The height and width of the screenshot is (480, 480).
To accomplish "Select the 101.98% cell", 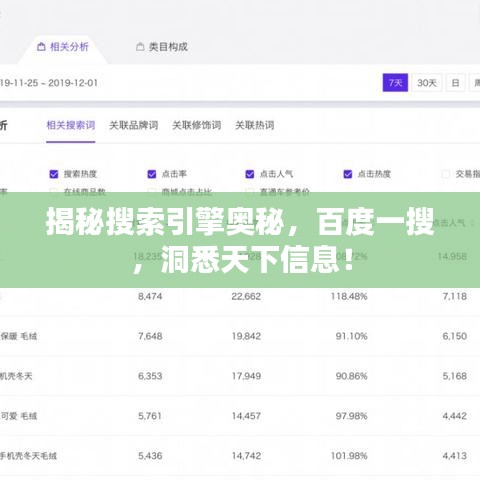I will pyautogui.click(x=349, y=456).
